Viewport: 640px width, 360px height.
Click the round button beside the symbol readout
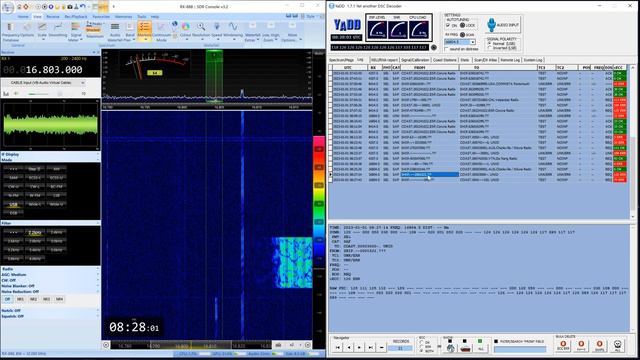pyautogui.click(x=434, y=48)
